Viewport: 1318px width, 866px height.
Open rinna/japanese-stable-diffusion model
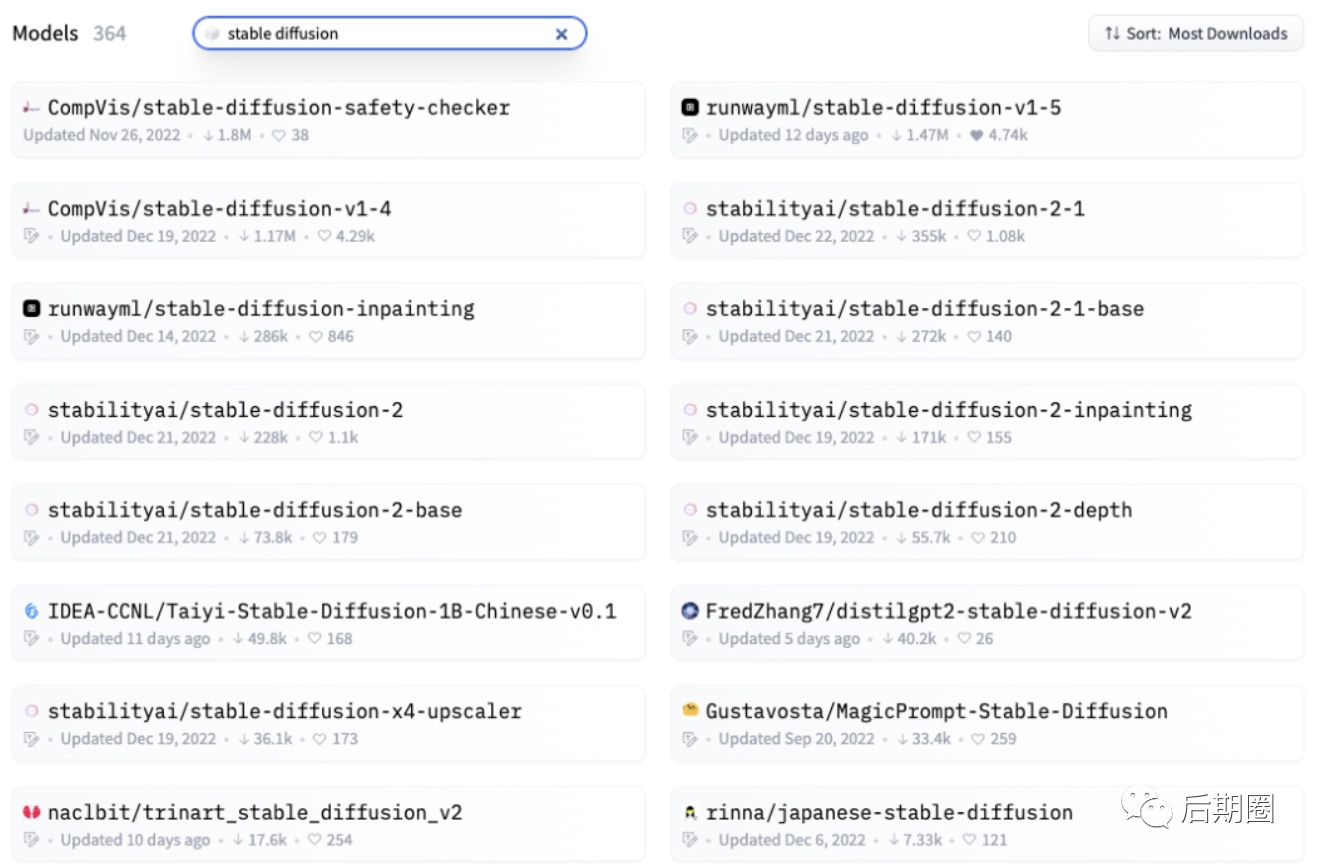click(x=986, y=824)
